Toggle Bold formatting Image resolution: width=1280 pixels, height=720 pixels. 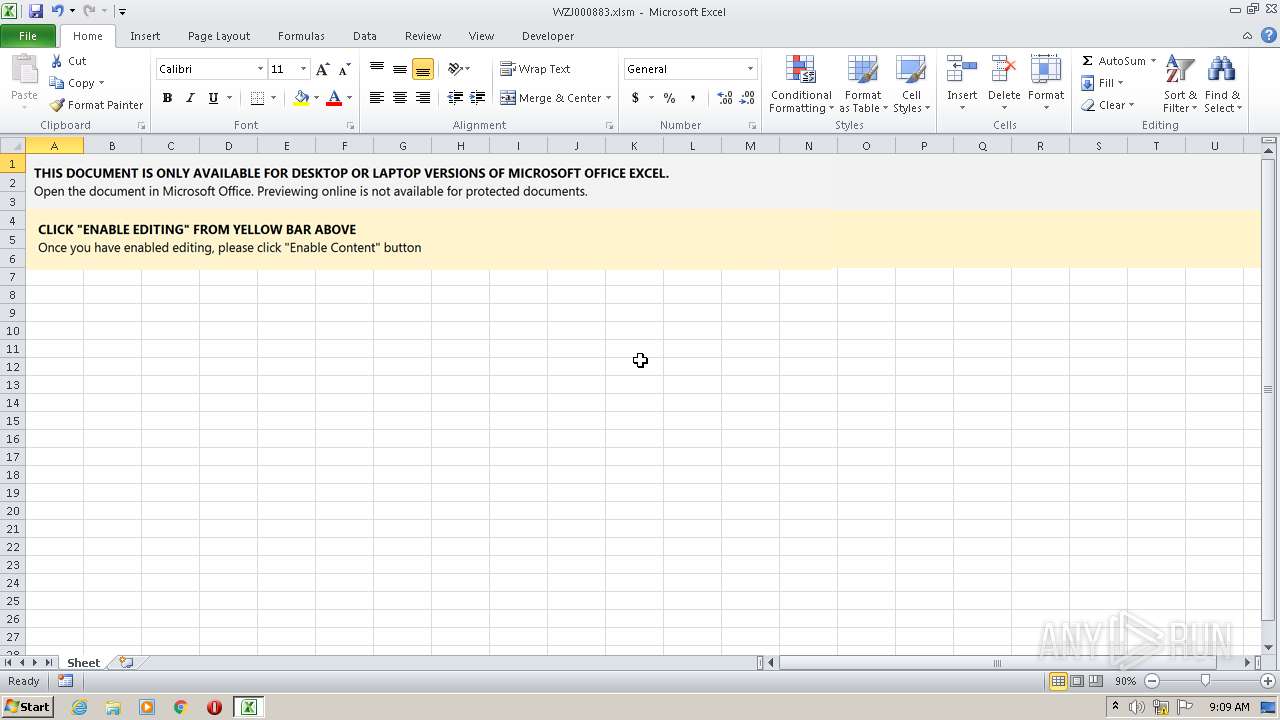(x=167, y=98)
